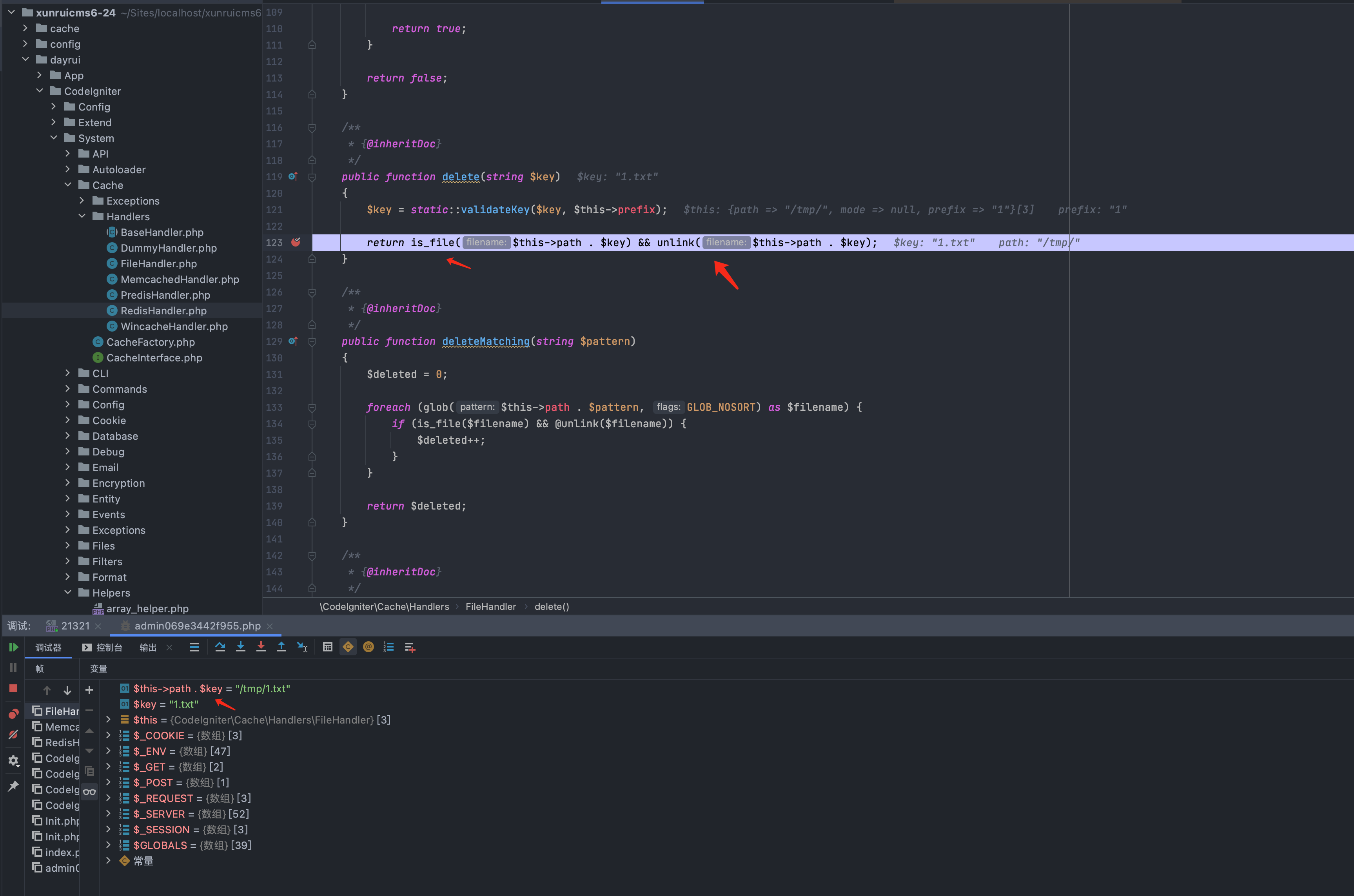Remove selected watch with minus button

(89, 710)
